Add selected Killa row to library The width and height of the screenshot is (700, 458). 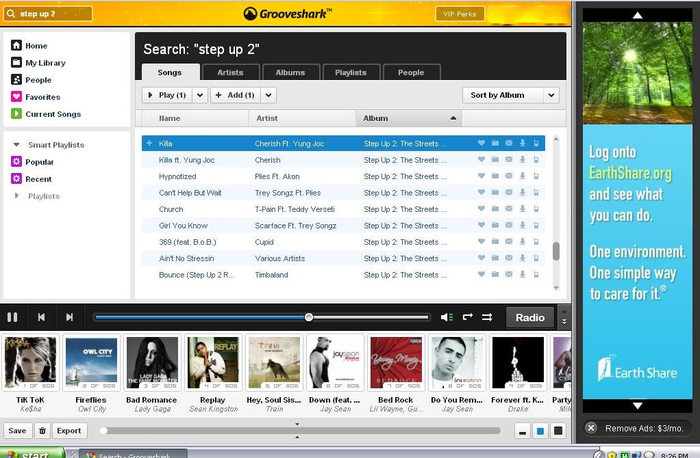[x=495, y=143]
